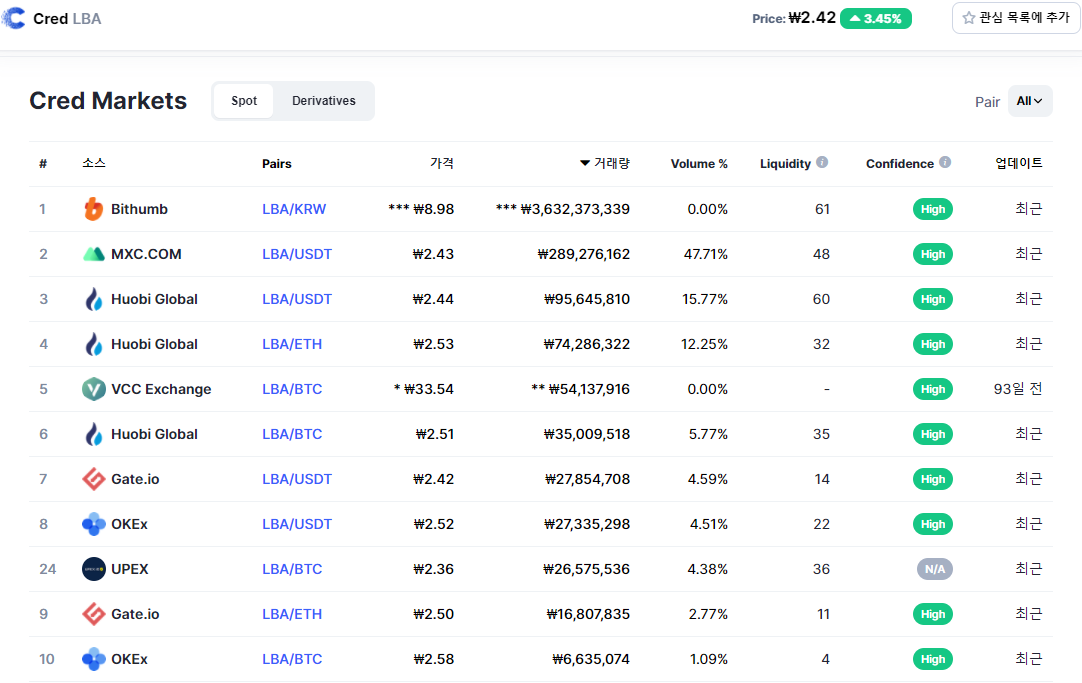Open the Pair filter All dropdown
The image size is (1082, 683).
click(1030, 101)
